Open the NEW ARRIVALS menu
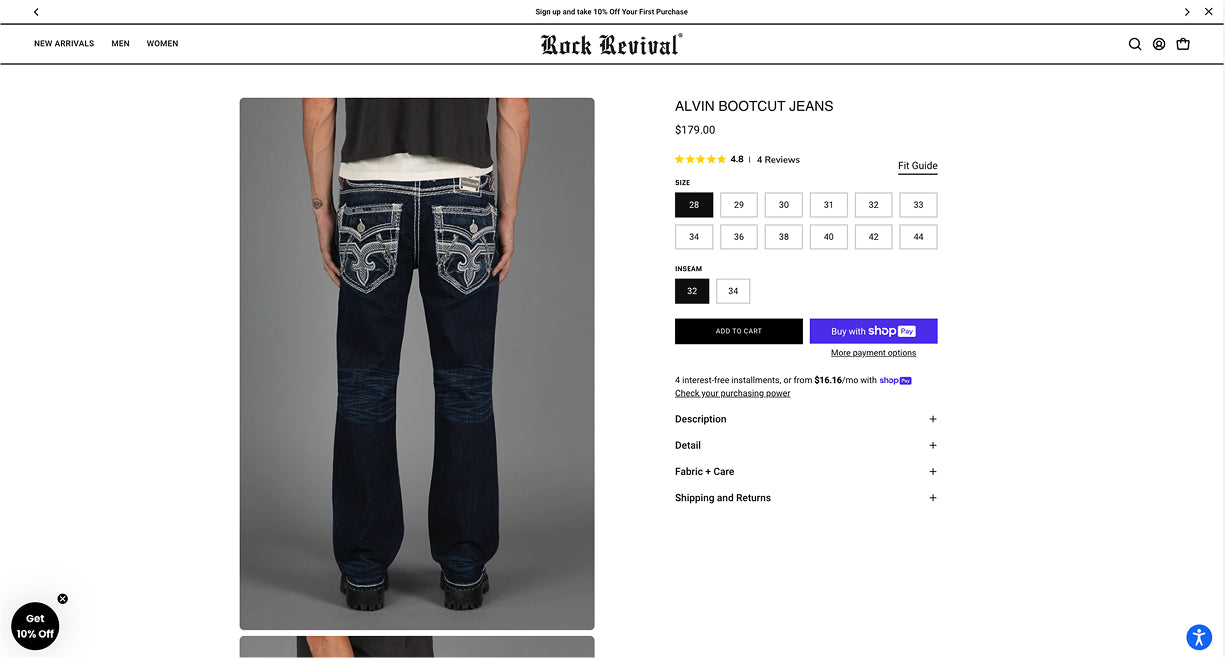 point(64,44)
